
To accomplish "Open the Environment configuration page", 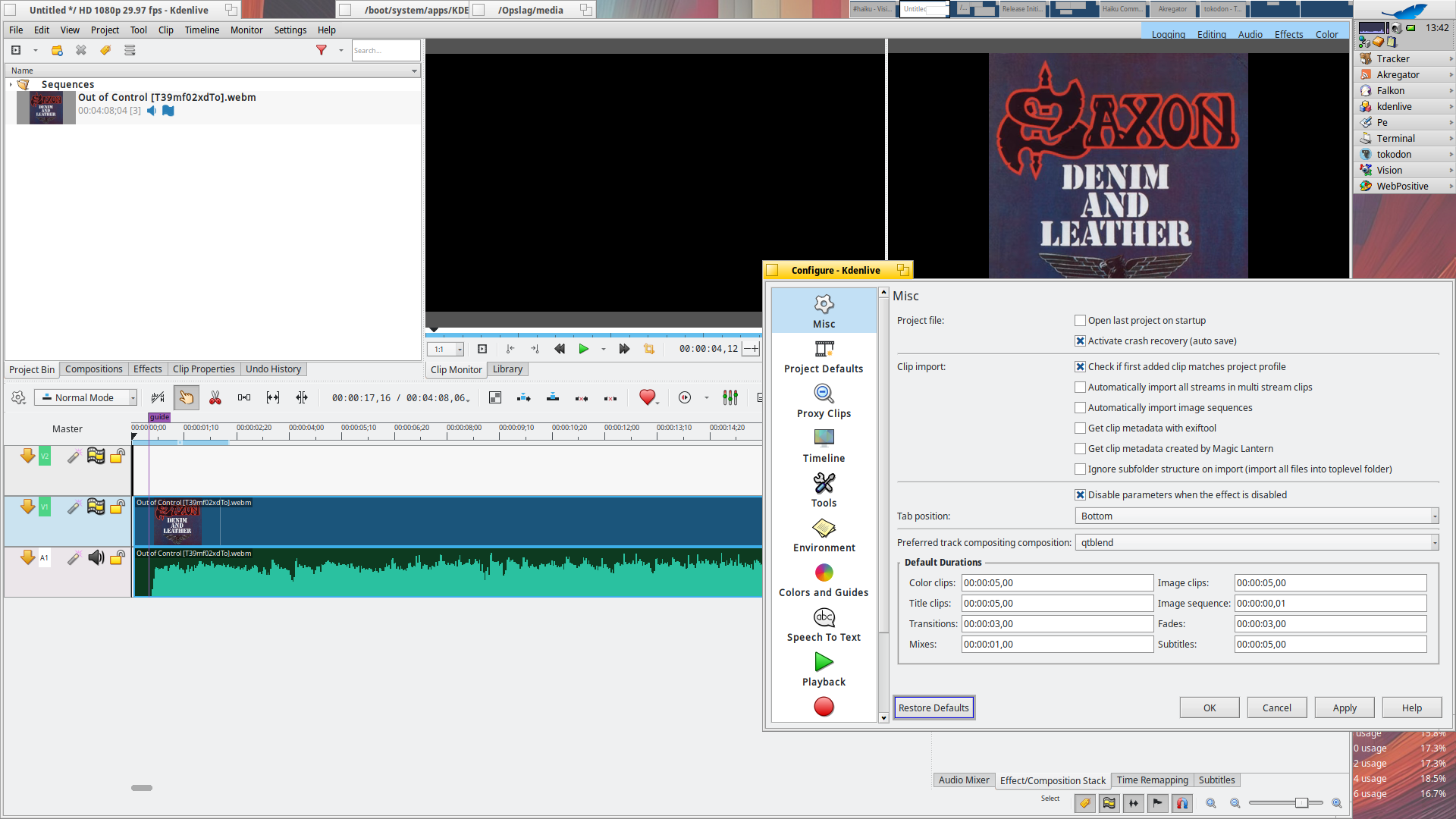I will (824, 535).
